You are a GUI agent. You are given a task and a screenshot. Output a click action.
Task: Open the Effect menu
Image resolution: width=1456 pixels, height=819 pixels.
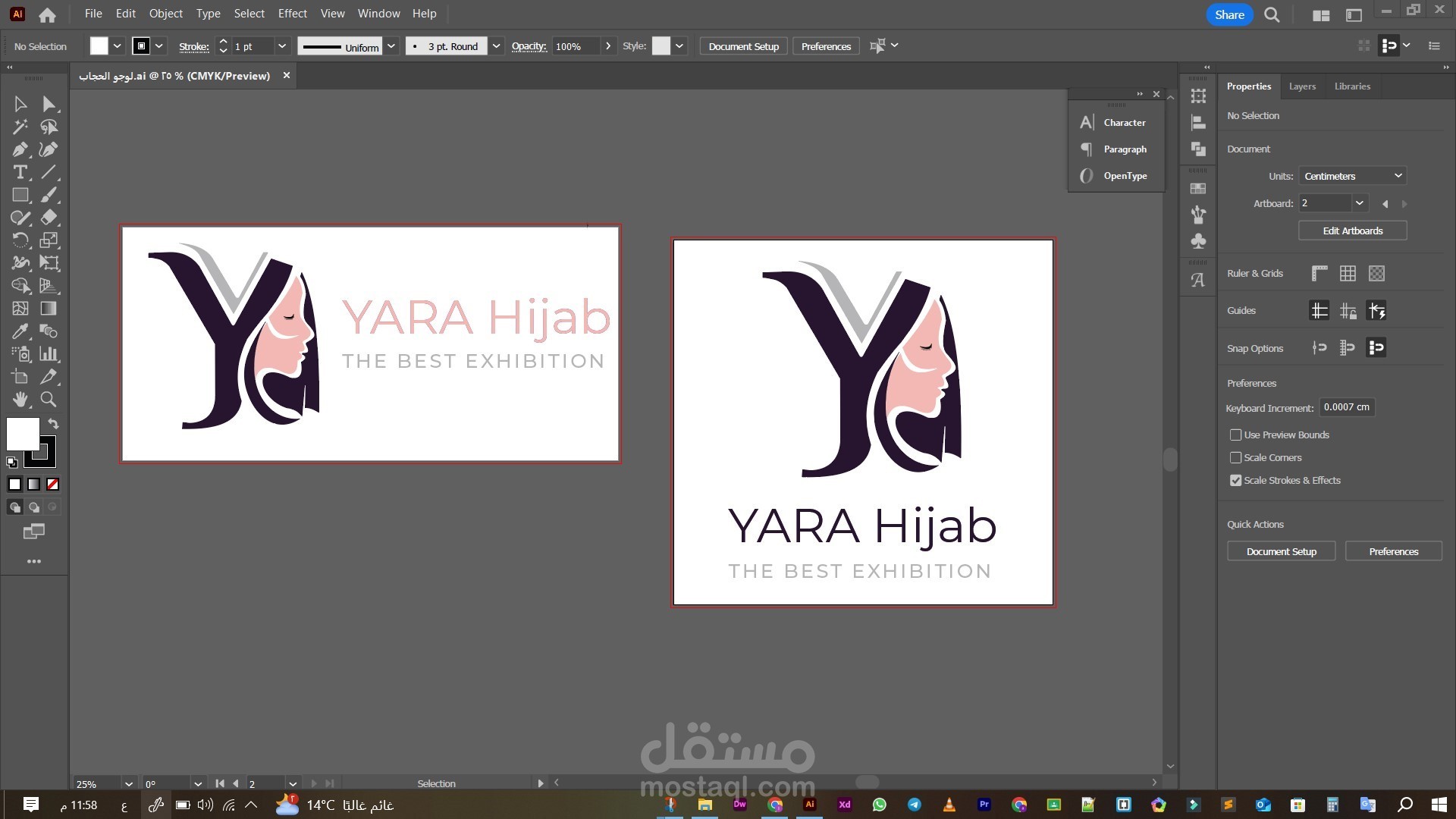click(x=292, y=14)
